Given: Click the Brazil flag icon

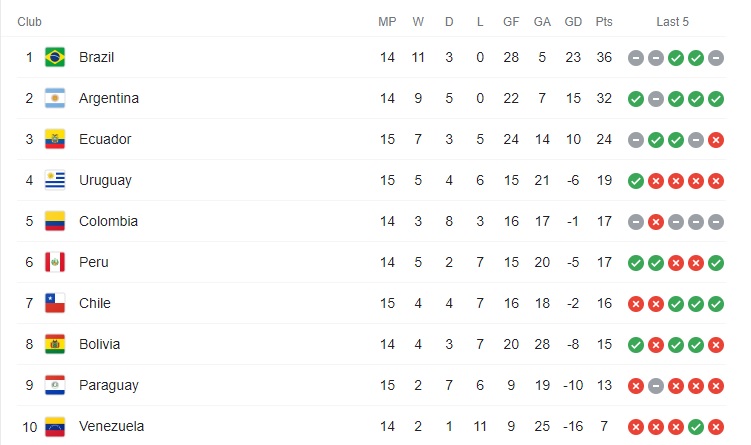Looking at the screenshot, I should click(55, 58).
